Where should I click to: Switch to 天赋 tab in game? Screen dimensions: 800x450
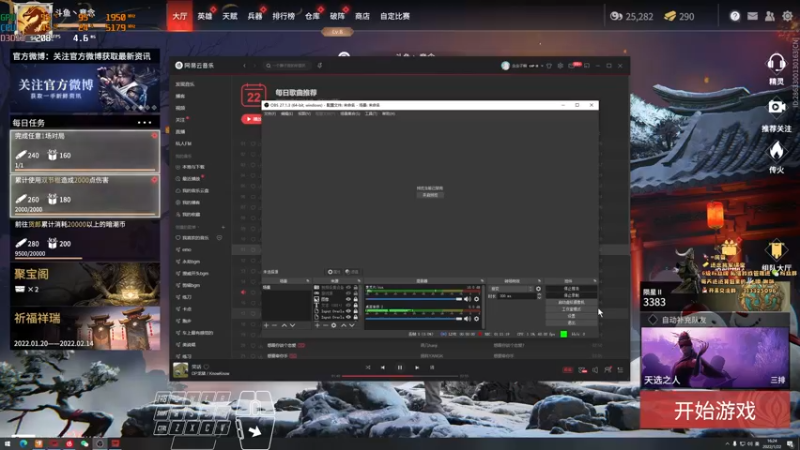click(230, 16)
